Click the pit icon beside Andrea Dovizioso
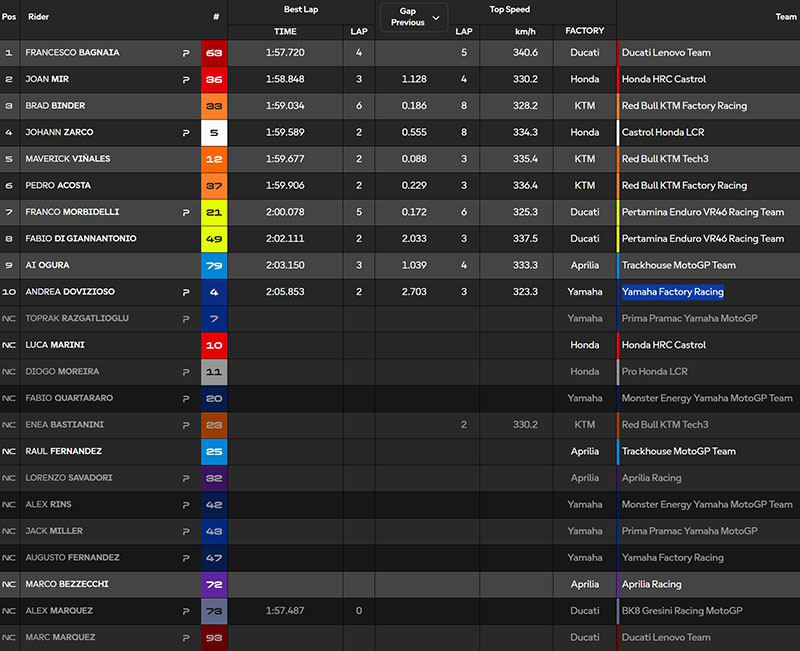 (x=186, y=292)
